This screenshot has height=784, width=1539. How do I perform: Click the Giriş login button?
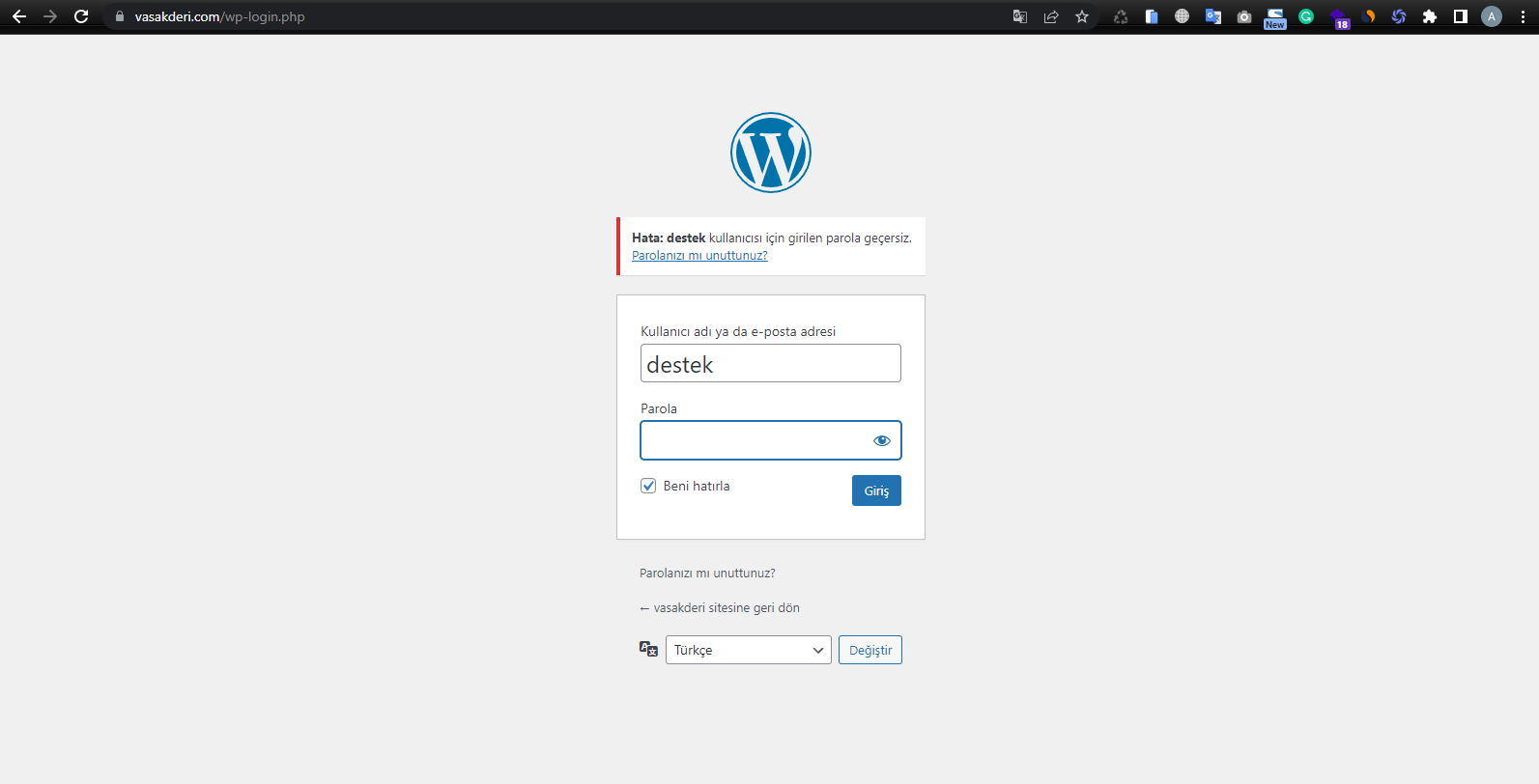876,490
